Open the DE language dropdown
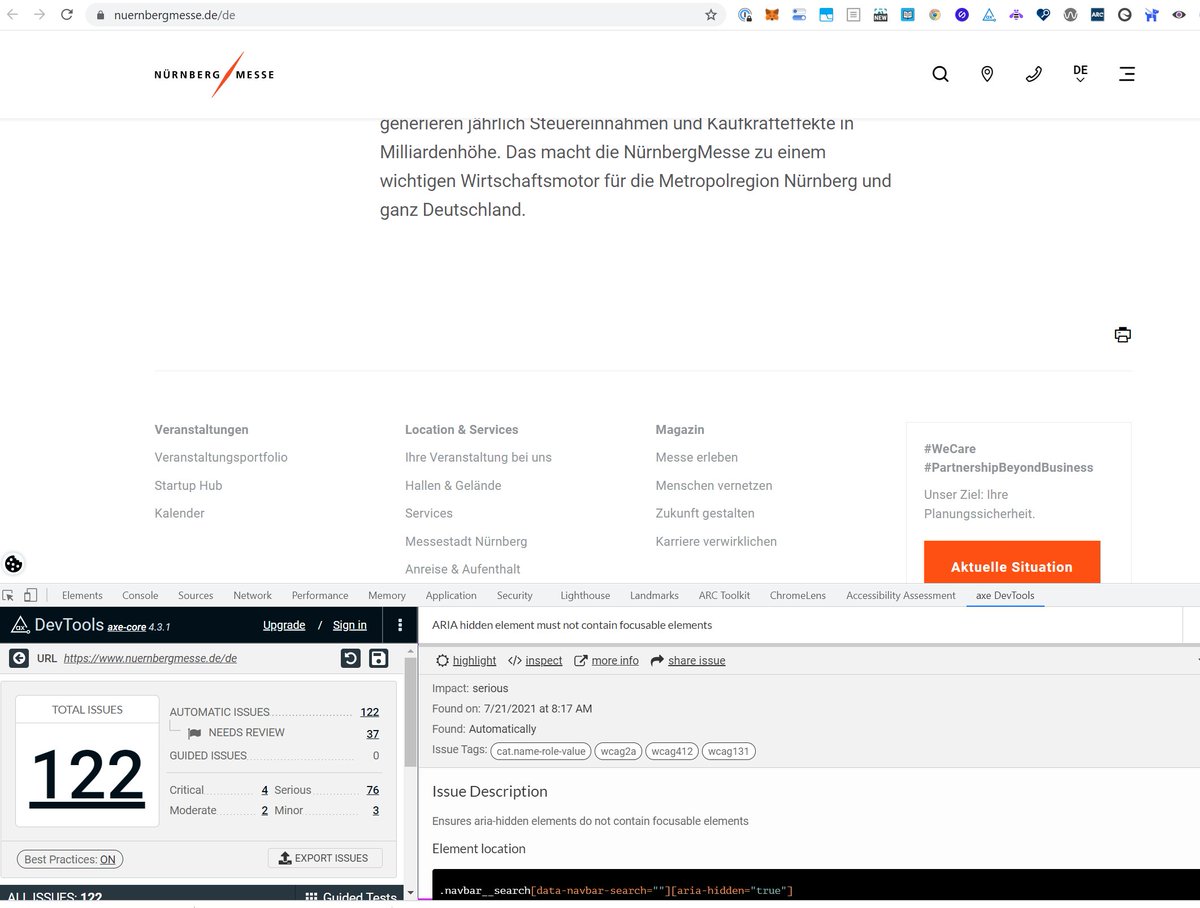This screenshot has height=908, width=1200. 1080,74
